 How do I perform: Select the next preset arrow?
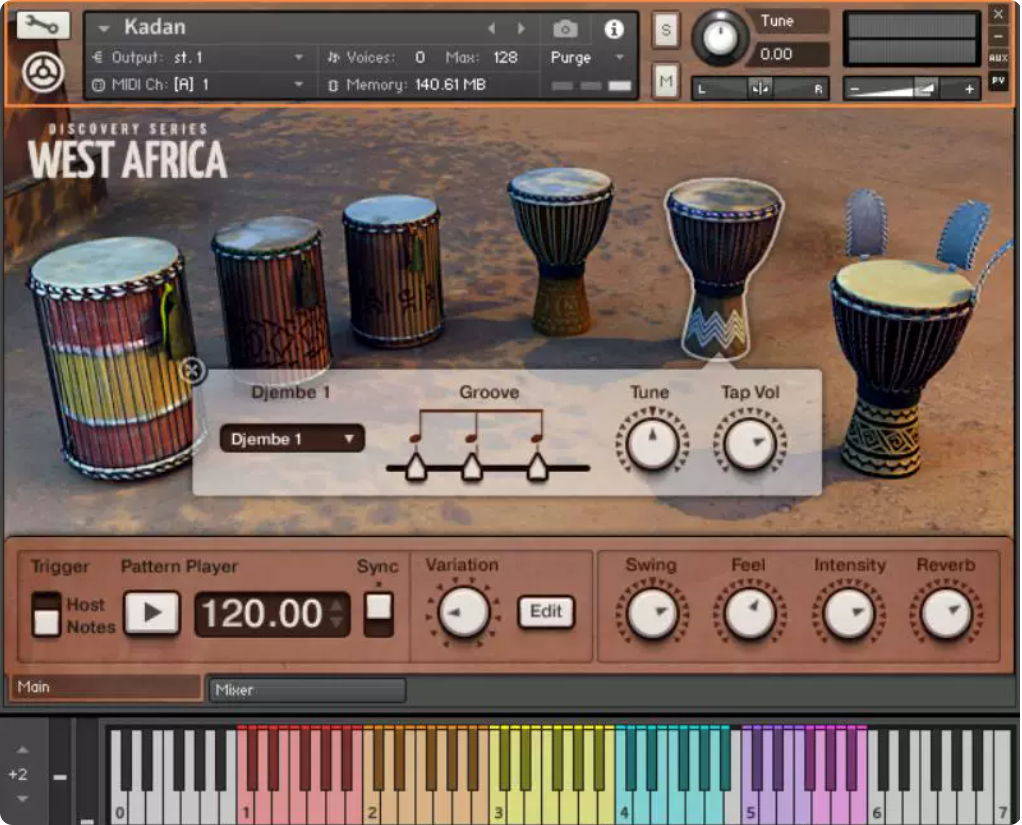[x=521, y=28]
